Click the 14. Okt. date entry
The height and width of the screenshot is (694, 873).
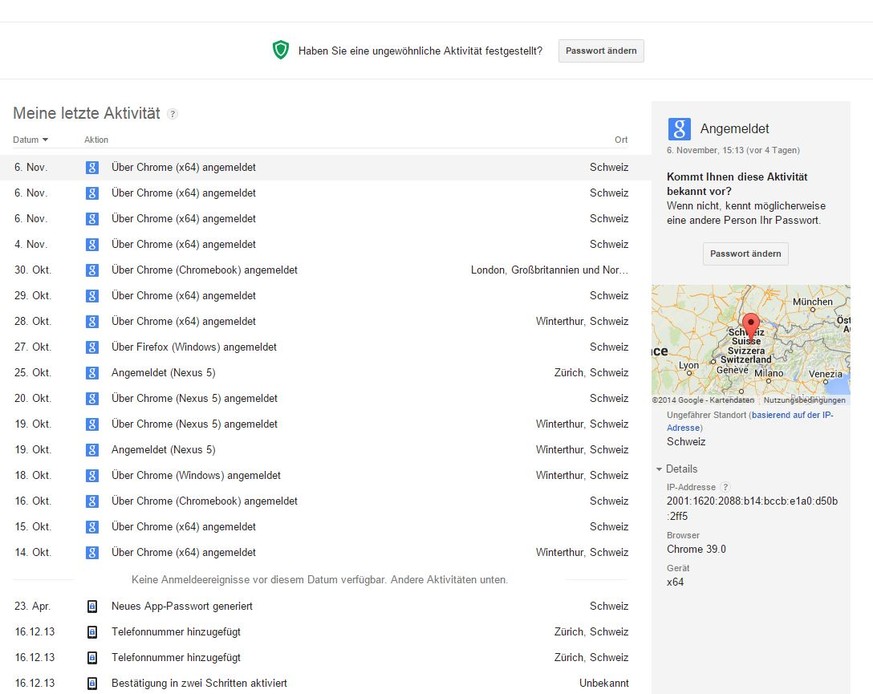[33, 553]
